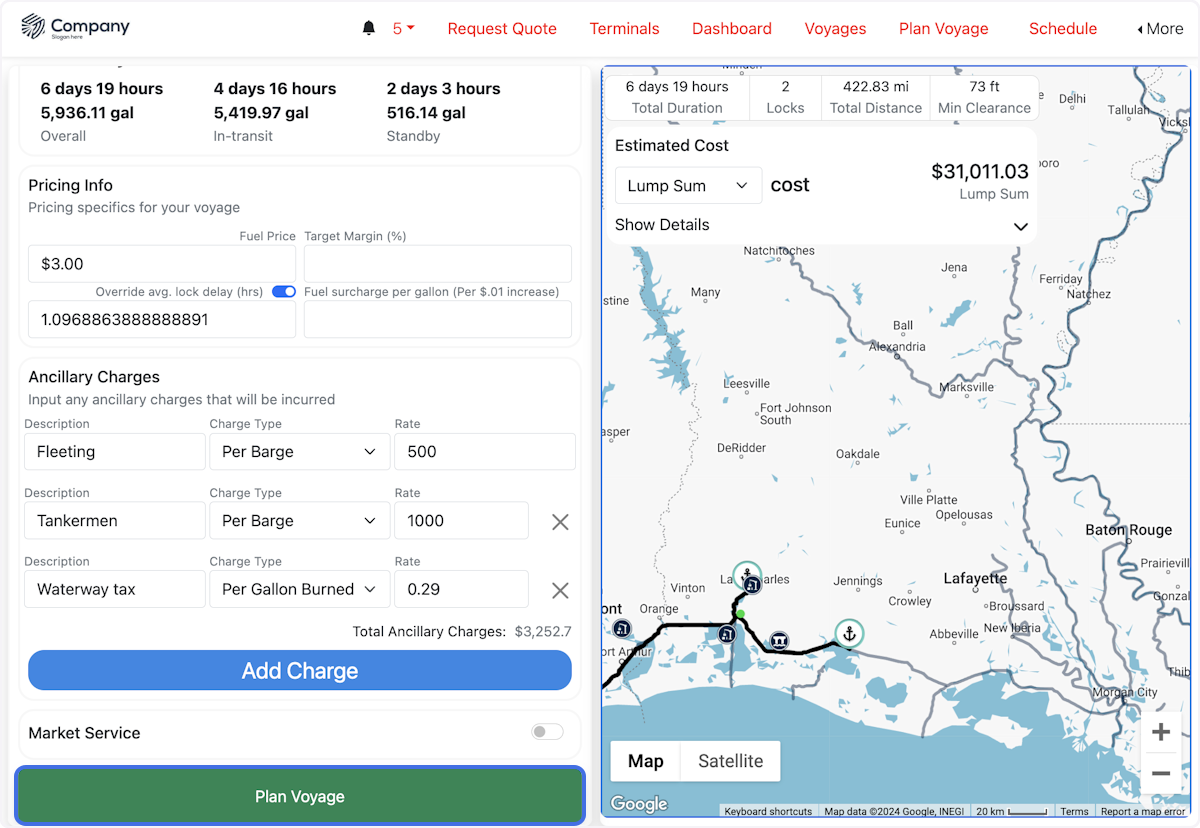1200x828 pixels.
Task: Click the Fuel Price input field
Action: pyautogui.click(x=161, y=263)
